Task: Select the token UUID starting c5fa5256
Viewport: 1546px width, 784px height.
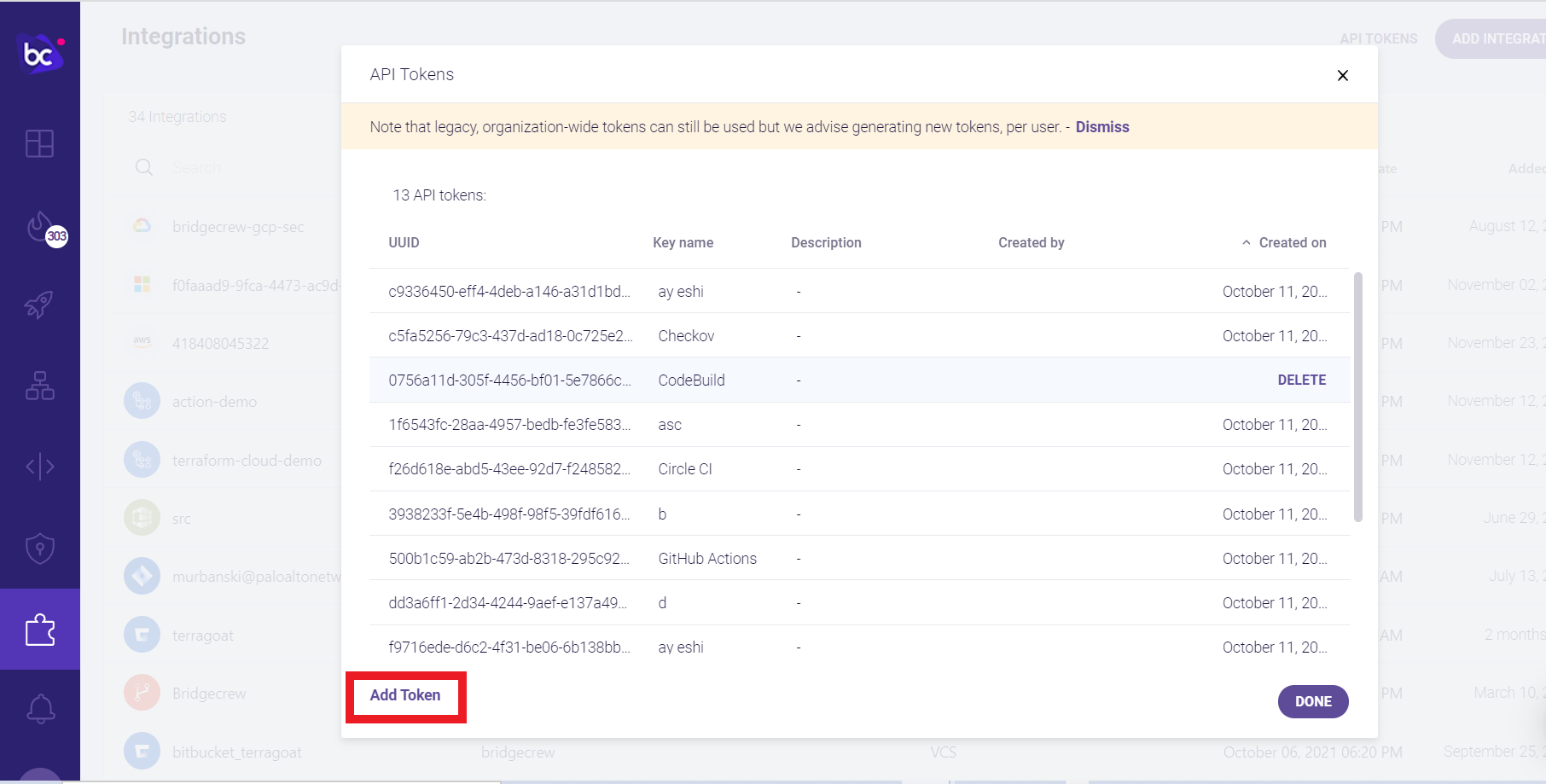Action: click(510, 336)
